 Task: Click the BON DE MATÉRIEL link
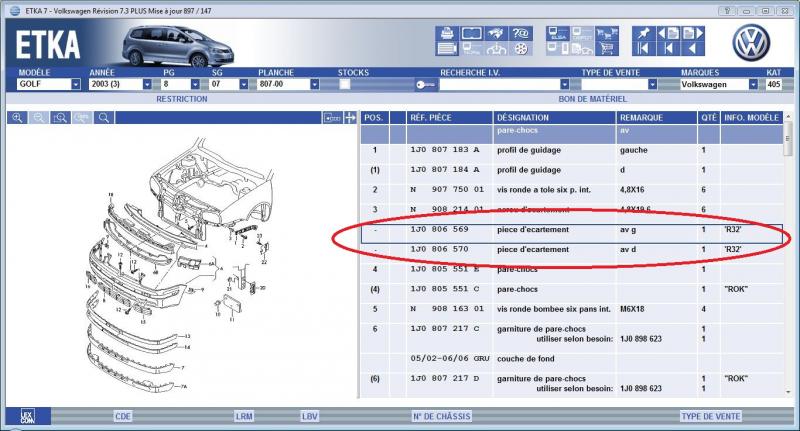(592, 99)
